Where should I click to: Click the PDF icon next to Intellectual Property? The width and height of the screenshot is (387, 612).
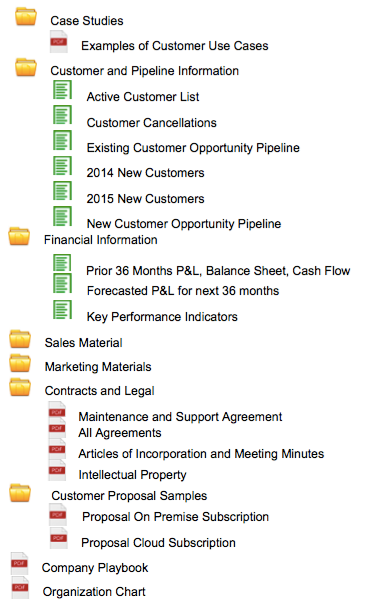[x=57, y=470]
